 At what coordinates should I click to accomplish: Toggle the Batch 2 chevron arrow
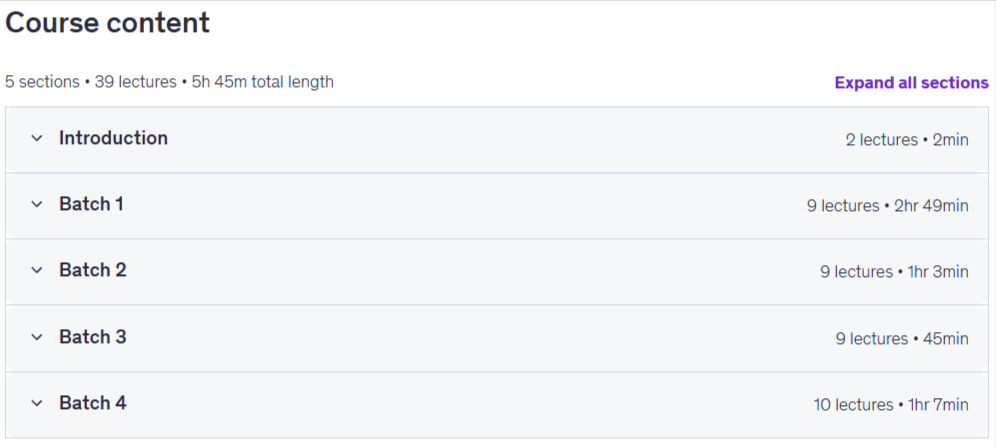click(x=37, y=270)
